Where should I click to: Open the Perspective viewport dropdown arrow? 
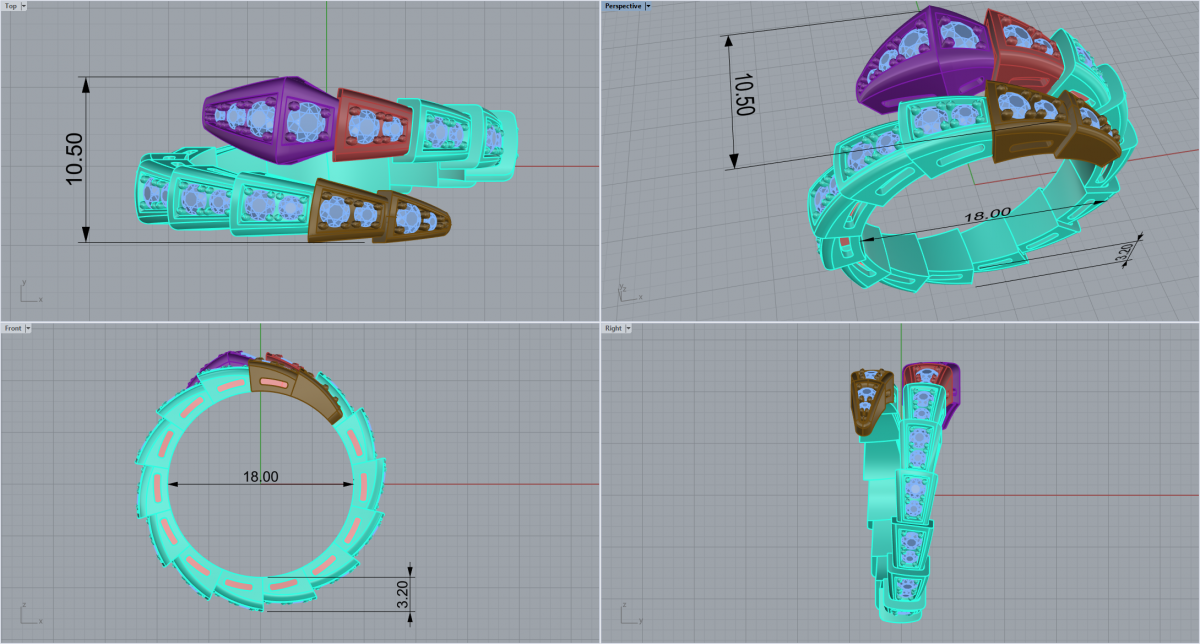point(648,6)
